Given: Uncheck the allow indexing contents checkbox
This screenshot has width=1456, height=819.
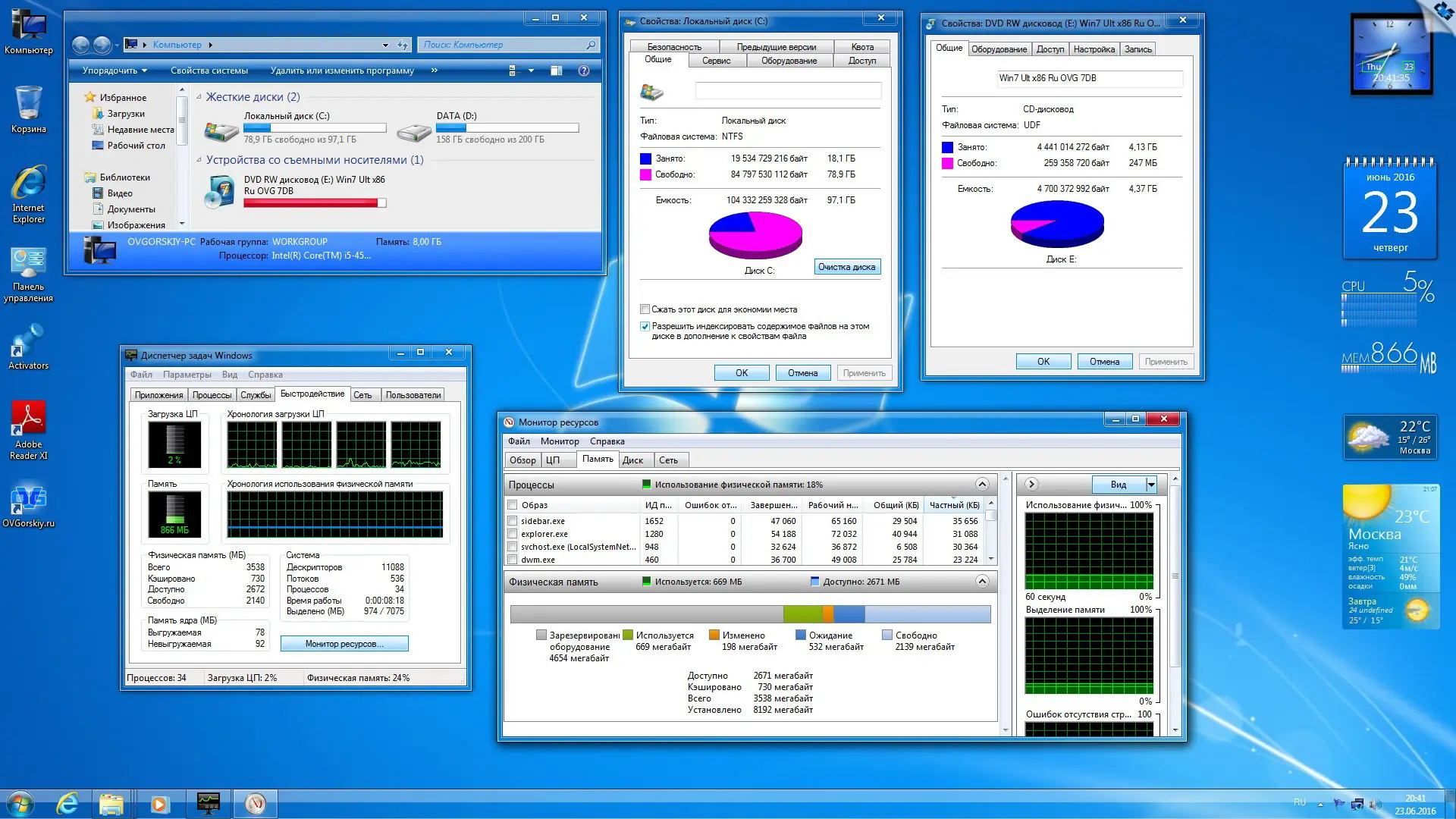Looking at the screenshot, I should click(x=645, y=326).
